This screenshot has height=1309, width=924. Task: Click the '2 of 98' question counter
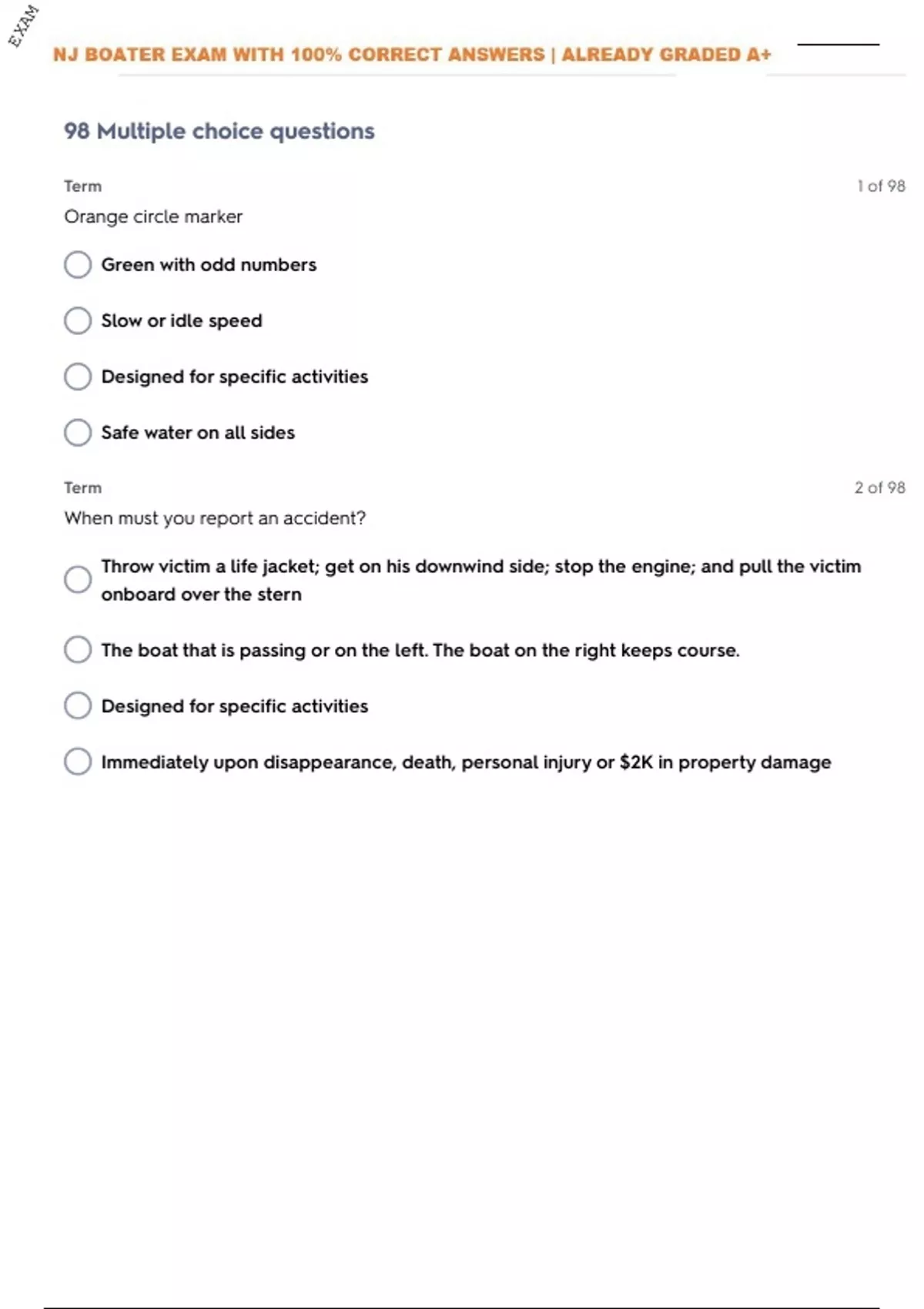(879, 487)
